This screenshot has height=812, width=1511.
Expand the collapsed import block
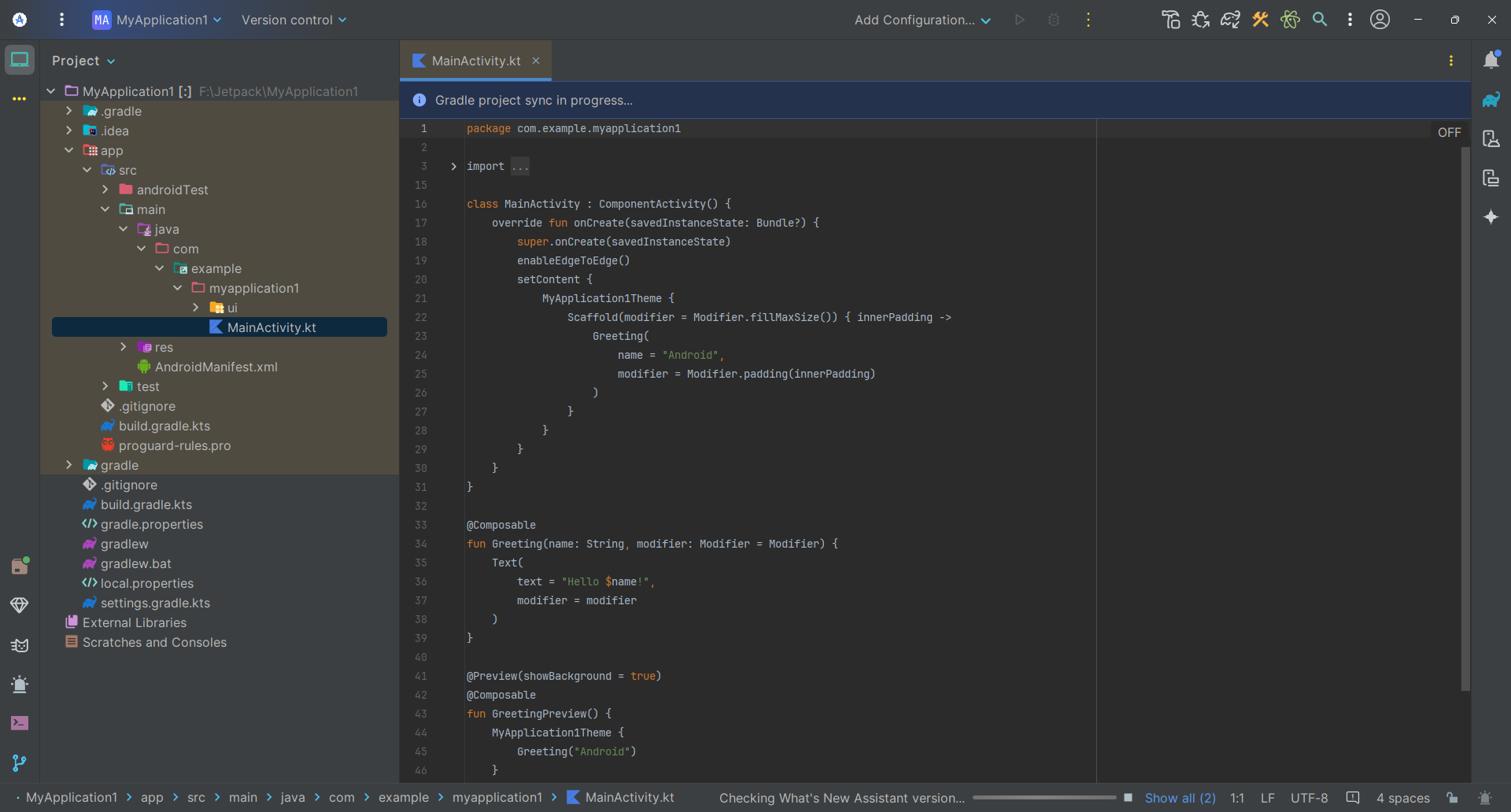tap(453, 166)
